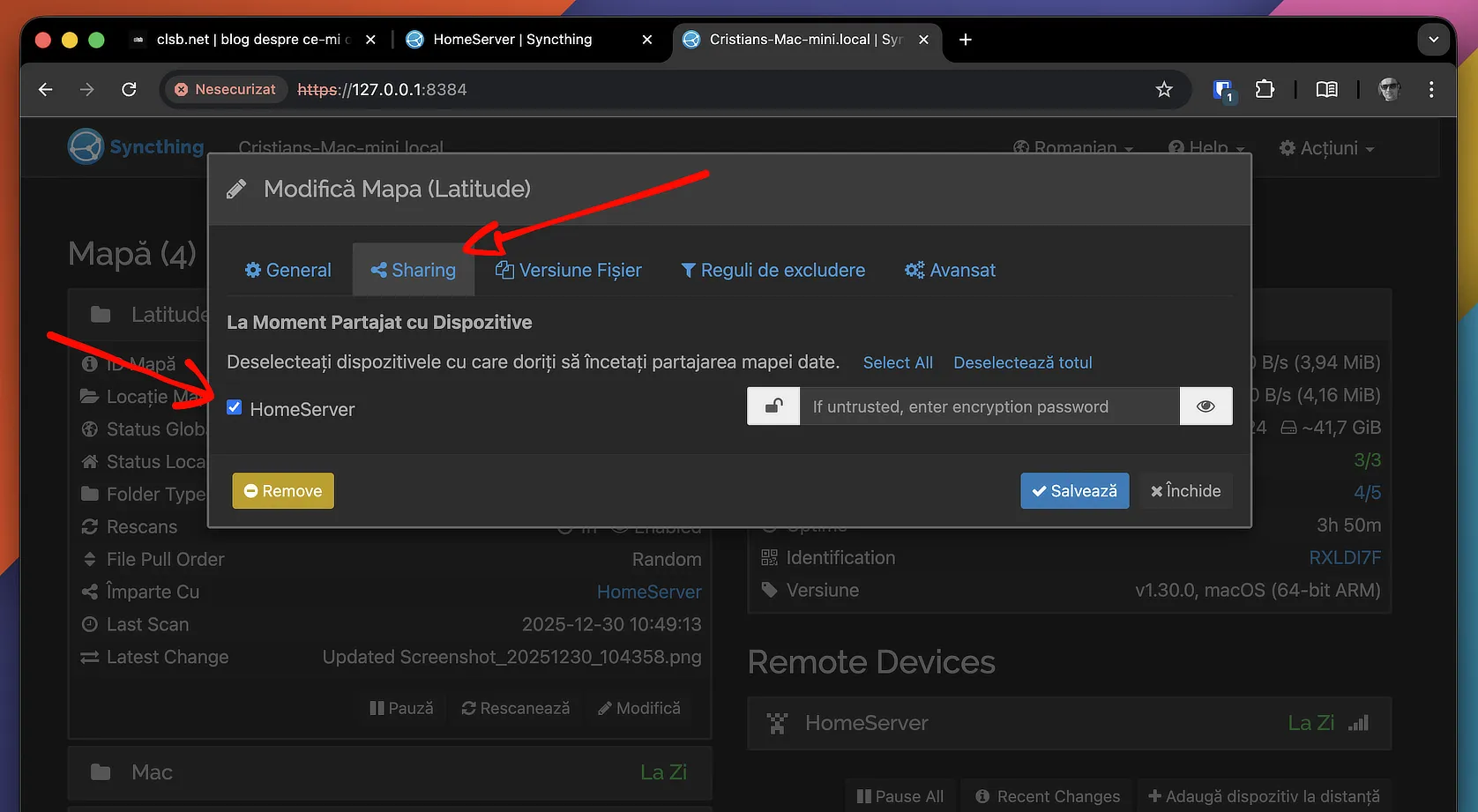1478x812 pixels.
Task: Open the Chrome three-dot menu
Action: (x=1430, y=89)
